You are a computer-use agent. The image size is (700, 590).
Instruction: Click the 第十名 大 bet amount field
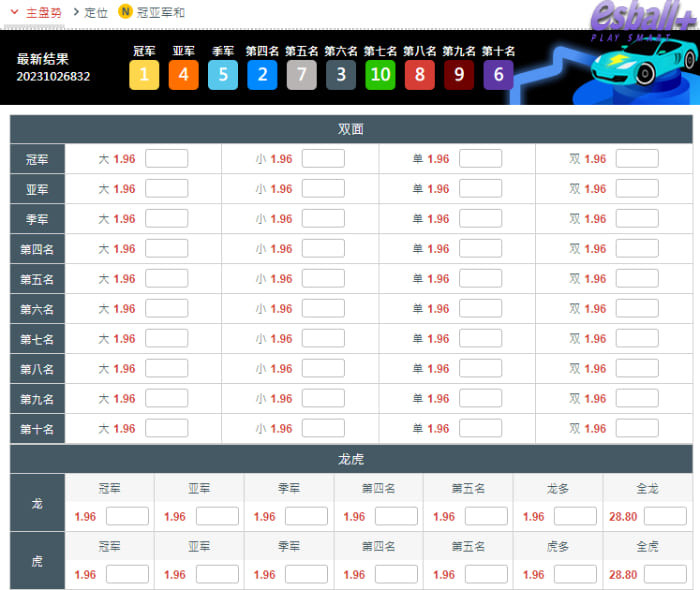167,428
